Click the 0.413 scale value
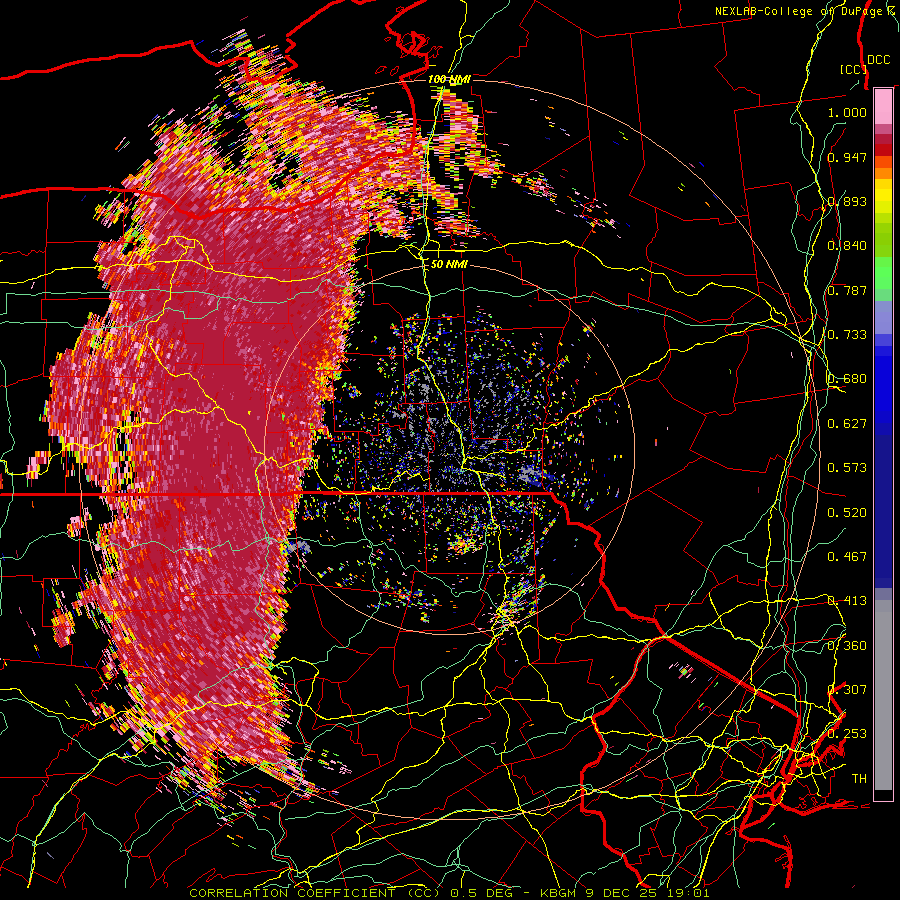Viewport: 900px width, 900px height. pyautogui.click(x=847, y=601)
